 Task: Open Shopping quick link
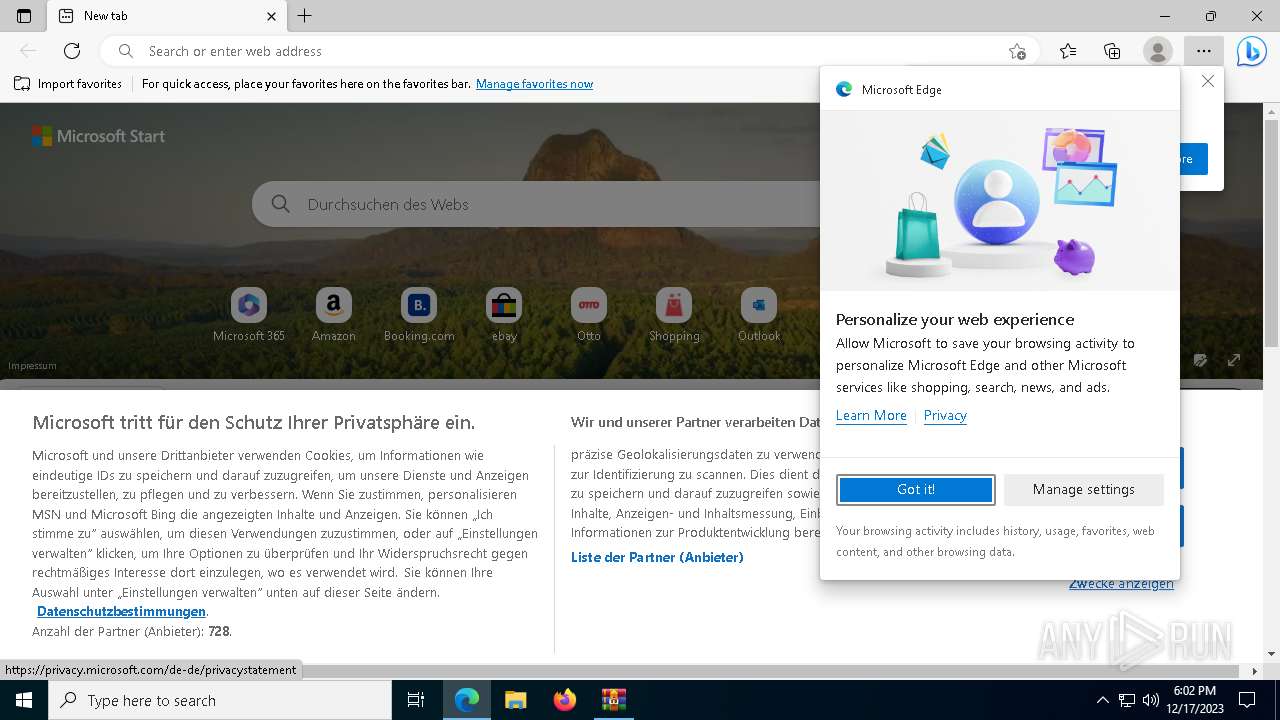674,315
